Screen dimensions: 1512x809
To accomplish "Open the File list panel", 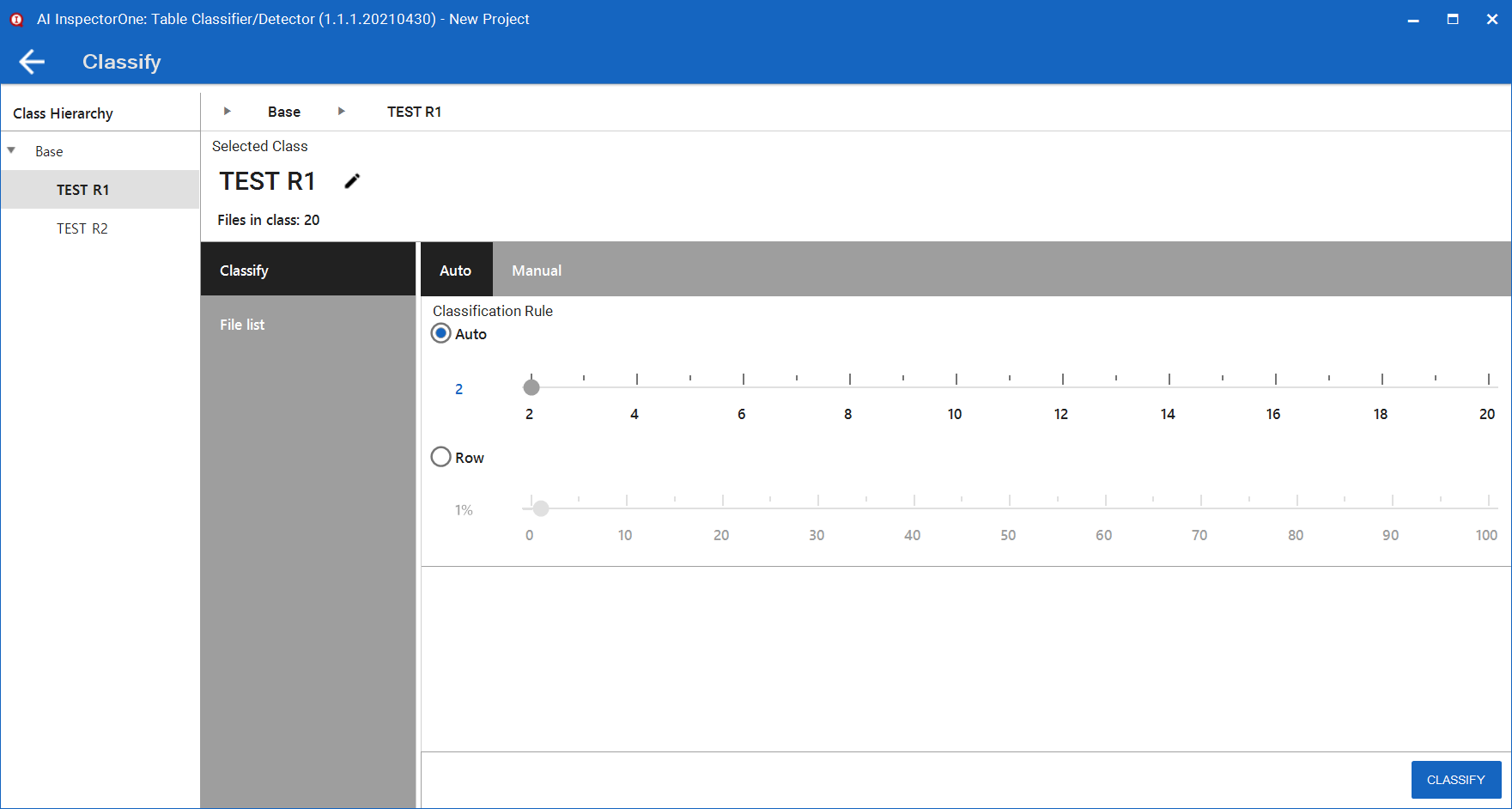I will pos(241,324).
